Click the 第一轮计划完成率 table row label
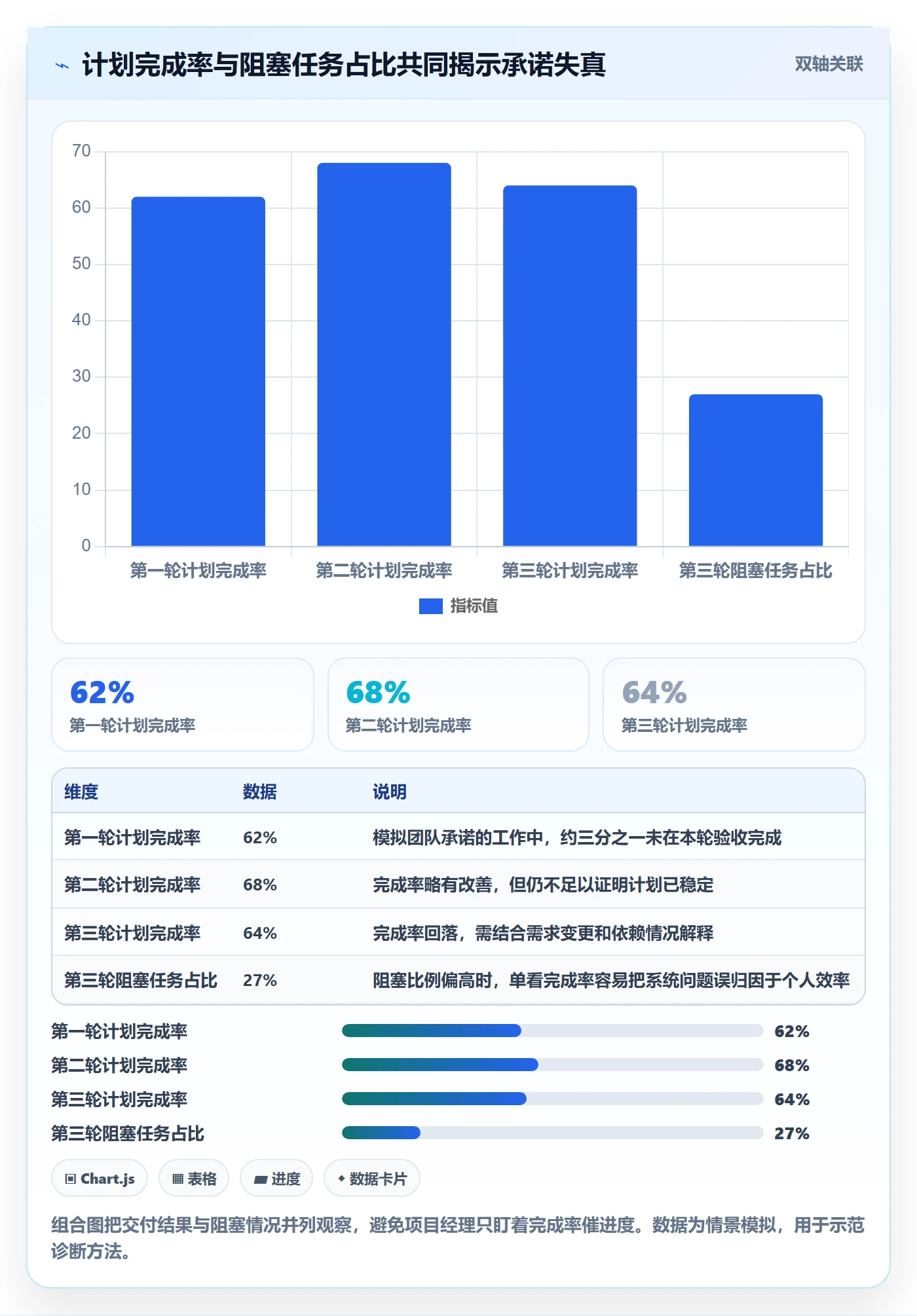This screenshot has height=1316, width=917. 132,837
